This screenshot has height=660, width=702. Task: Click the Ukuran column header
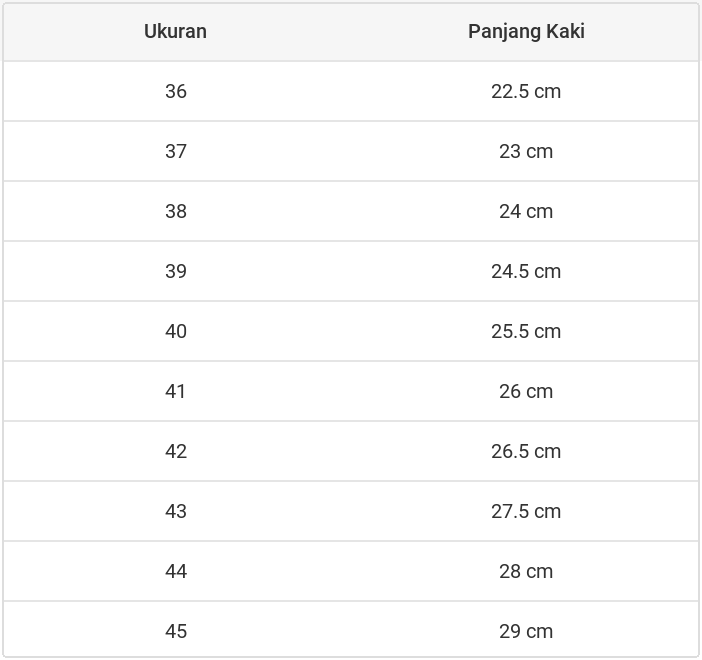[x=175, y=31]
